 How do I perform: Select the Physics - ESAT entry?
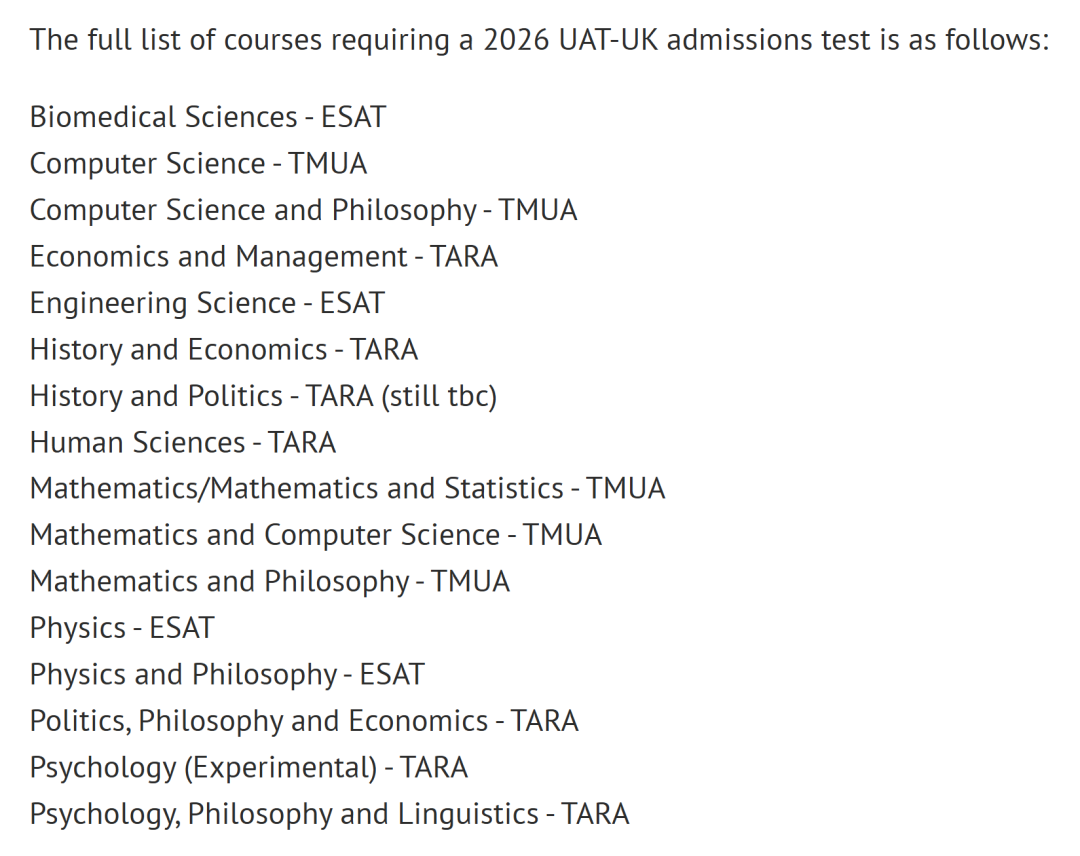point(122,628)
